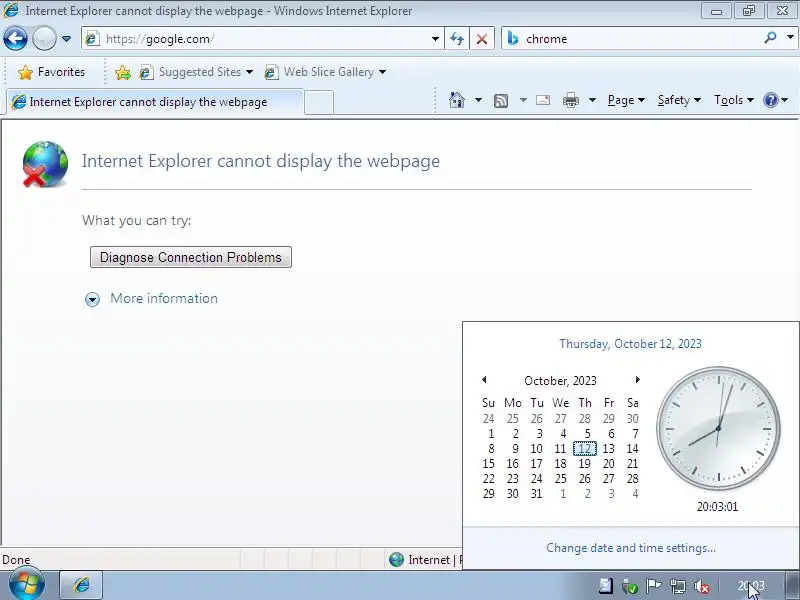Click Internet Explorer taskbar button
Image resolution: width=800 pixels, height=600 pixels.
point(82,585)
